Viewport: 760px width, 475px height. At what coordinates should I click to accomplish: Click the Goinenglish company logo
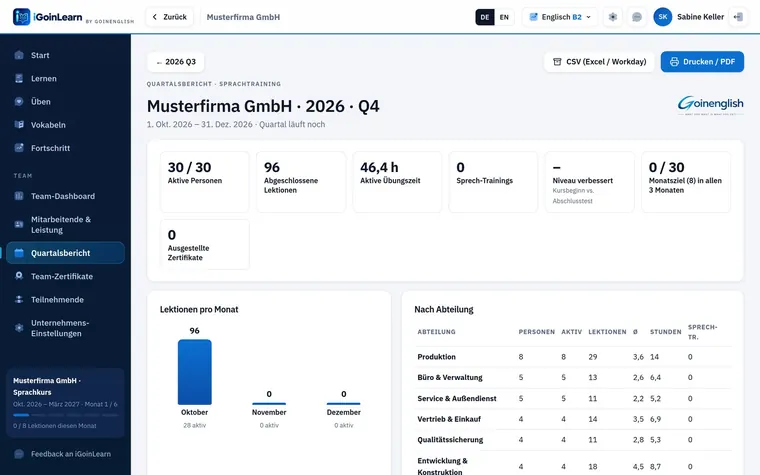coord(710,105)
